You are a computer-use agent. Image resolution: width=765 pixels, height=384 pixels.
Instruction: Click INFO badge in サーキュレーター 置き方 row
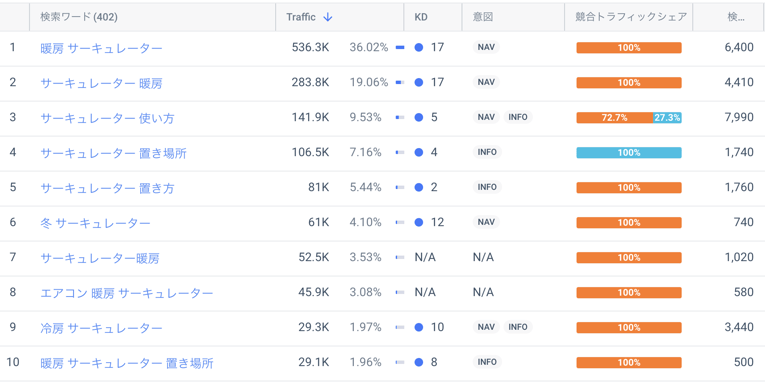[x=487, y=187]
